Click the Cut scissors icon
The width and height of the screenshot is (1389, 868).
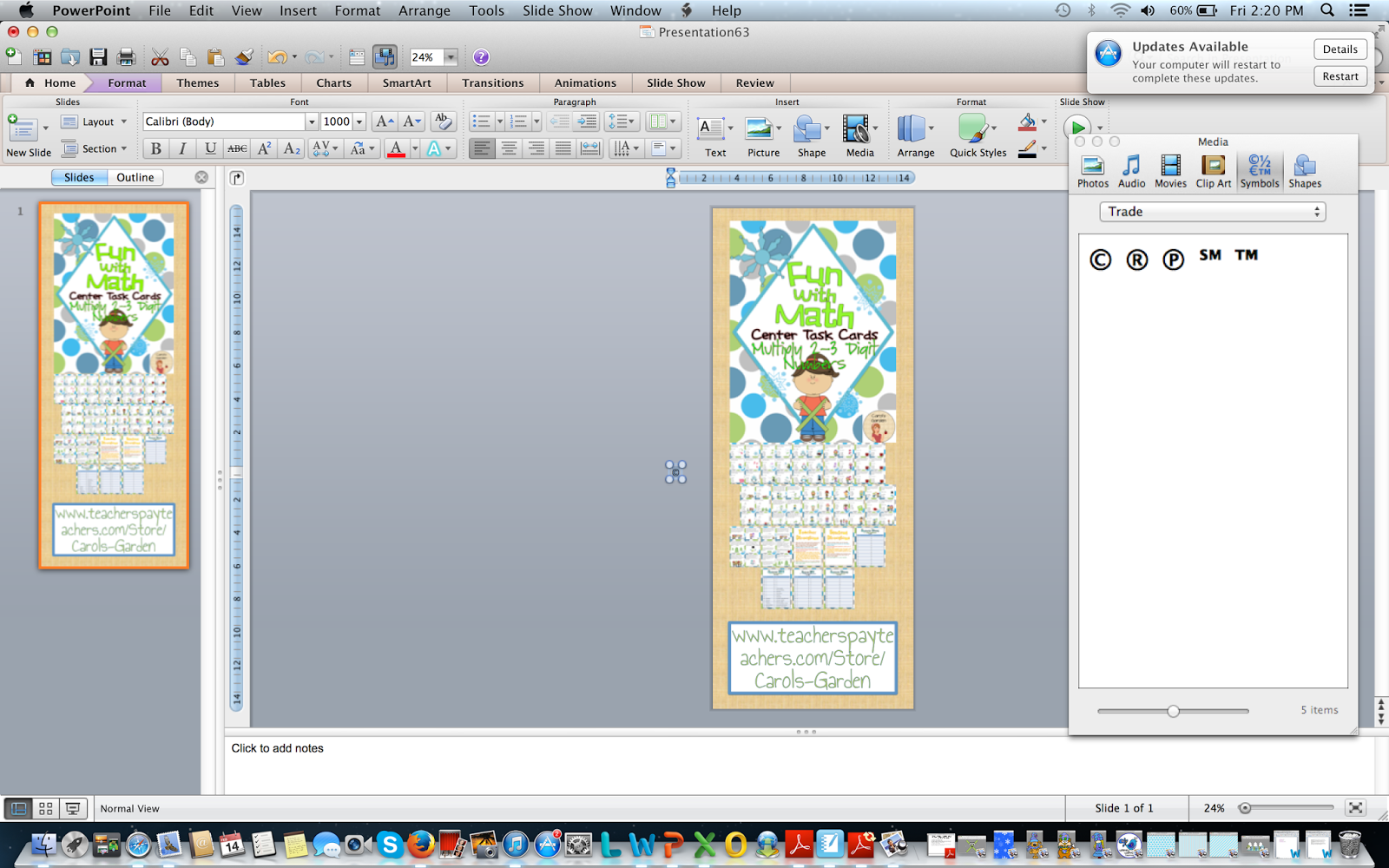pos(160,57)
